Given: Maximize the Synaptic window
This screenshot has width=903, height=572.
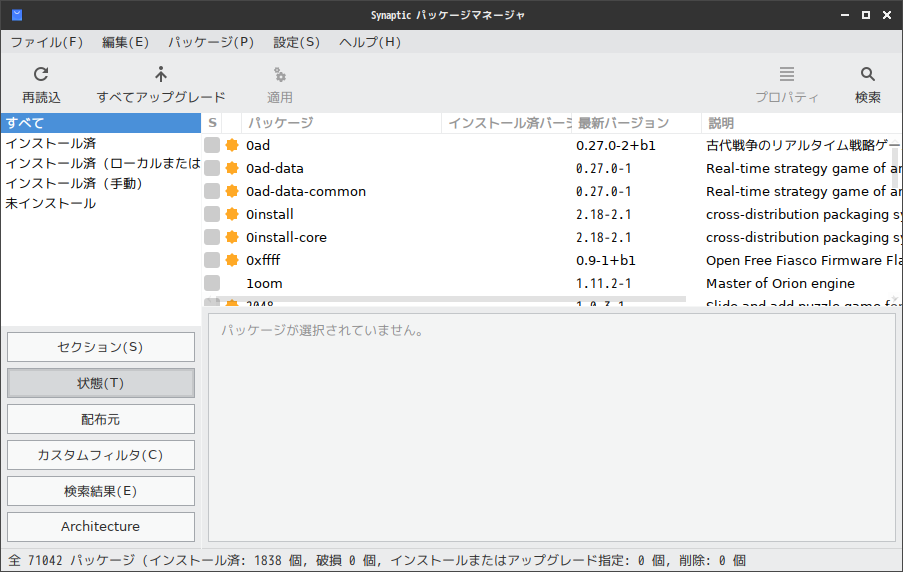Looking at the screenshot, I should pyautogui.click(x=866, y=15).
